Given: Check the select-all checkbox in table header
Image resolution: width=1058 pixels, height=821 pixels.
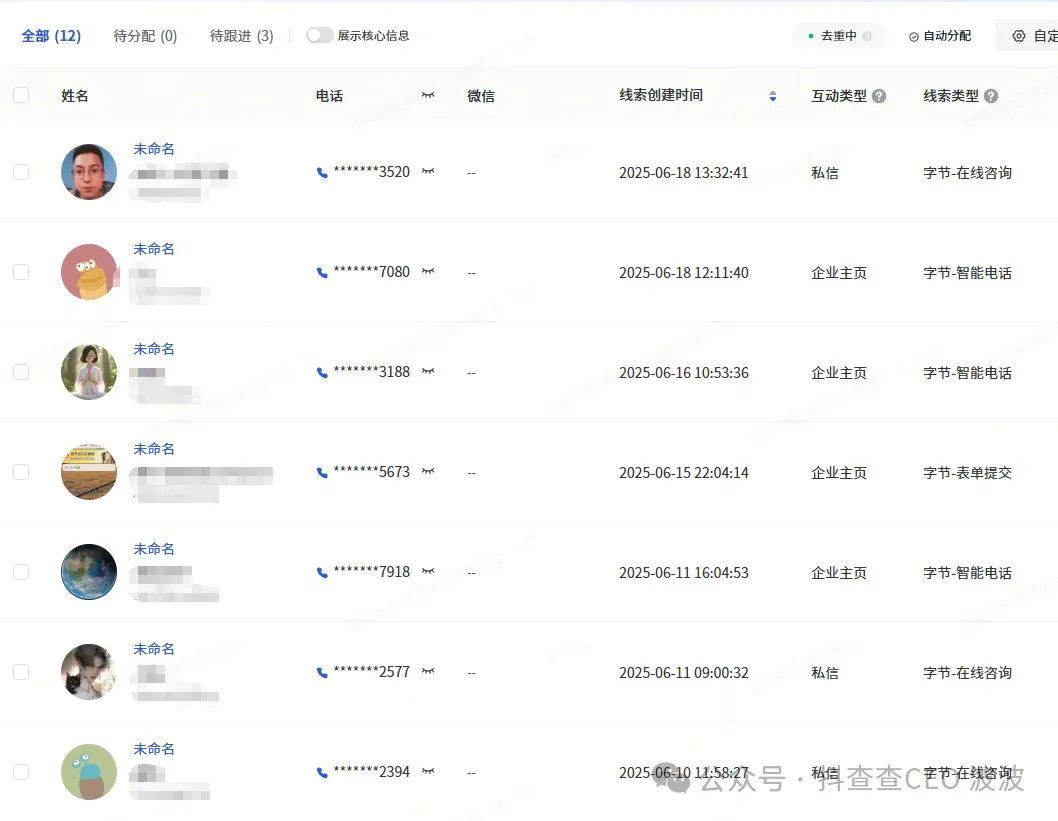Looking at the screenshot, I should (21, 96).
